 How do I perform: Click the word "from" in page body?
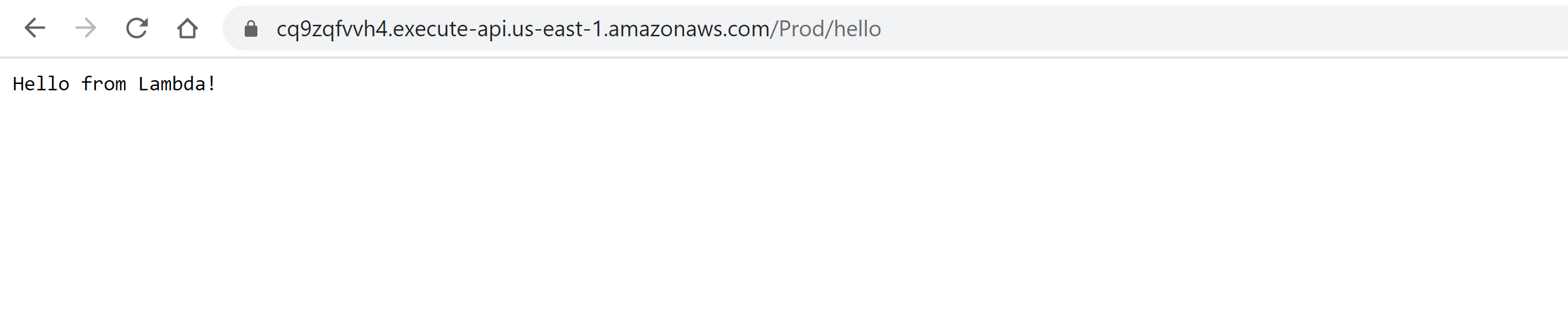104,84
